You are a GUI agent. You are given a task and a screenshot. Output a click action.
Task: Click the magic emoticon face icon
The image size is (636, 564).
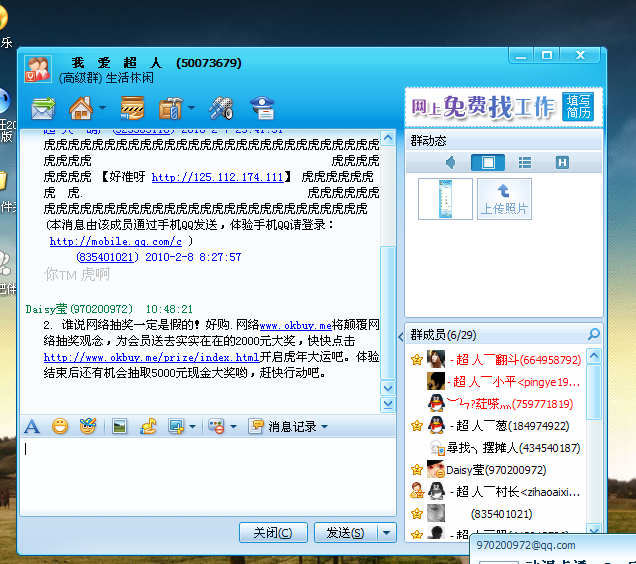(88, 426)
